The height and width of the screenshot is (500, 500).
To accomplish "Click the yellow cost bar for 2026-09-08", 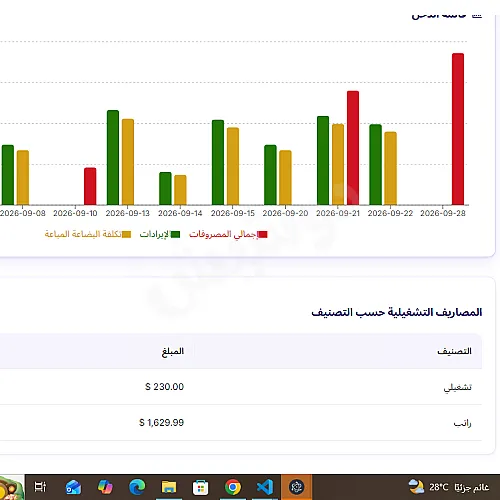I will (x=23, y=177).
